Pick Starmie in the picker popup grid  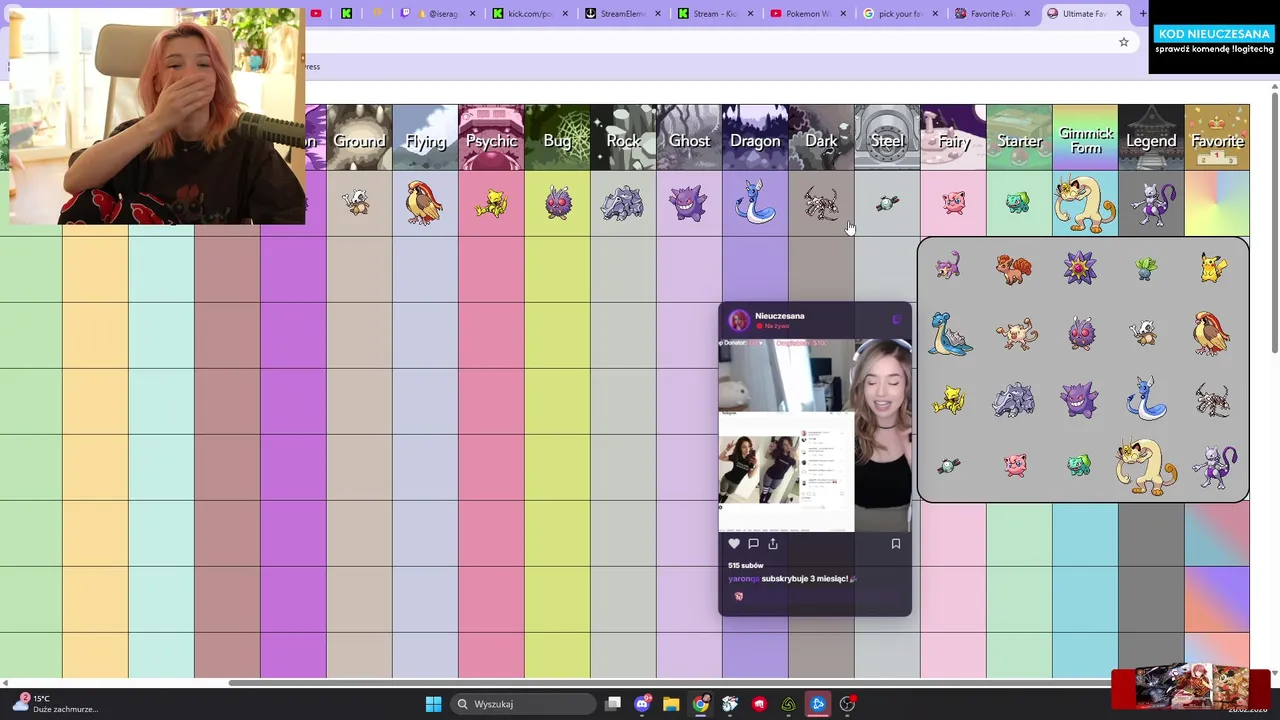[1080, 268]
